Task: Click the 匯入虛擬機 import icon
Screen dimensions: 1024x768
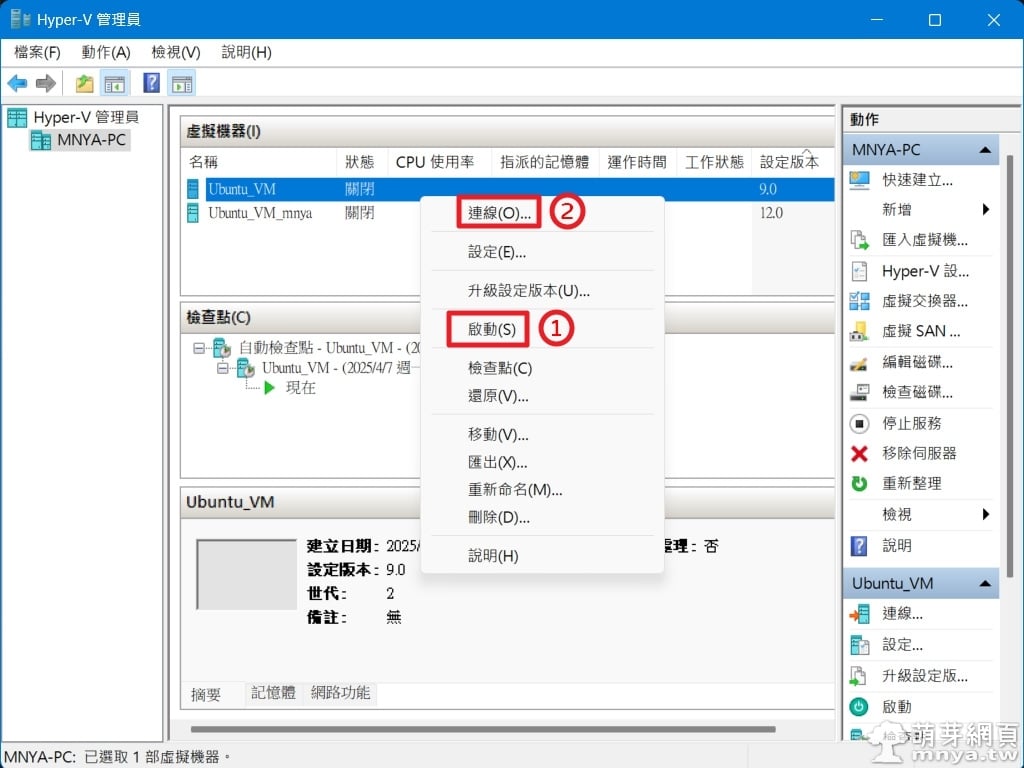Action: (859, 240)
